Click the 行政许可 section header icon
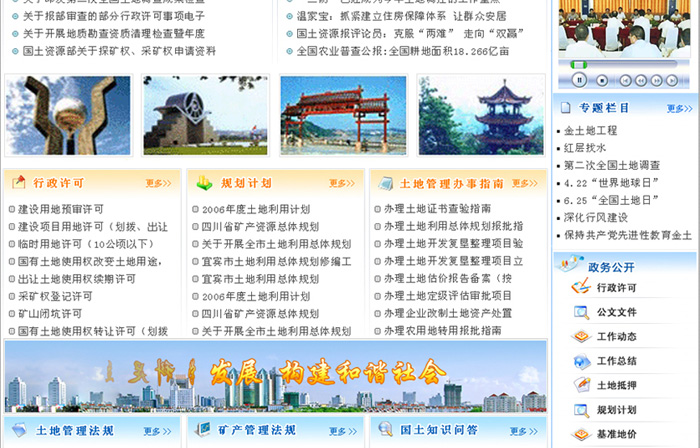This screenshot has height=448, width=700. click(x=19, y=182)
